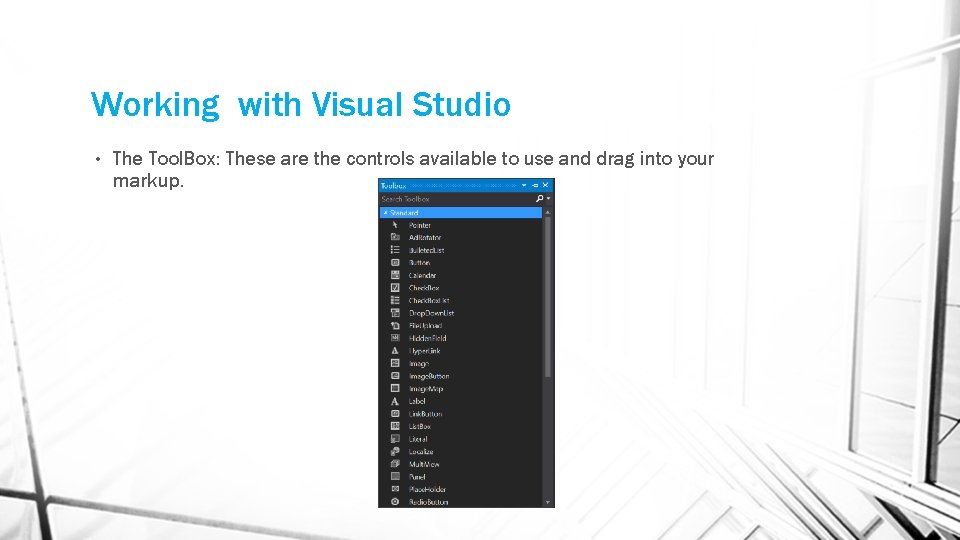
Task: Click the MultiView text in Toolbox
Action: click(424, 464)
